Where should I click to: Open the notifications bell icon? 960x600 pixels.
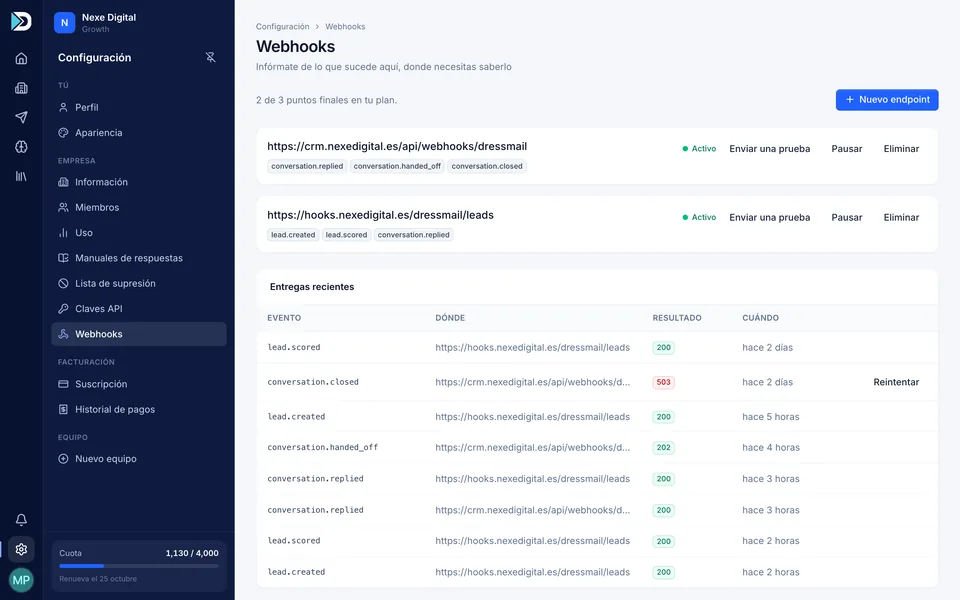click(21, 519)
